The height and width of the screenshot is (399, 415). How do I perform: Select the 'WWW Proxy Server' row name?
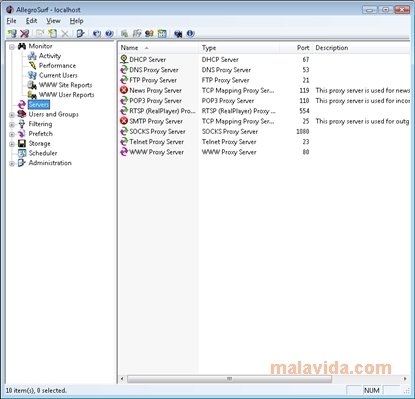[x=157, y=152]
